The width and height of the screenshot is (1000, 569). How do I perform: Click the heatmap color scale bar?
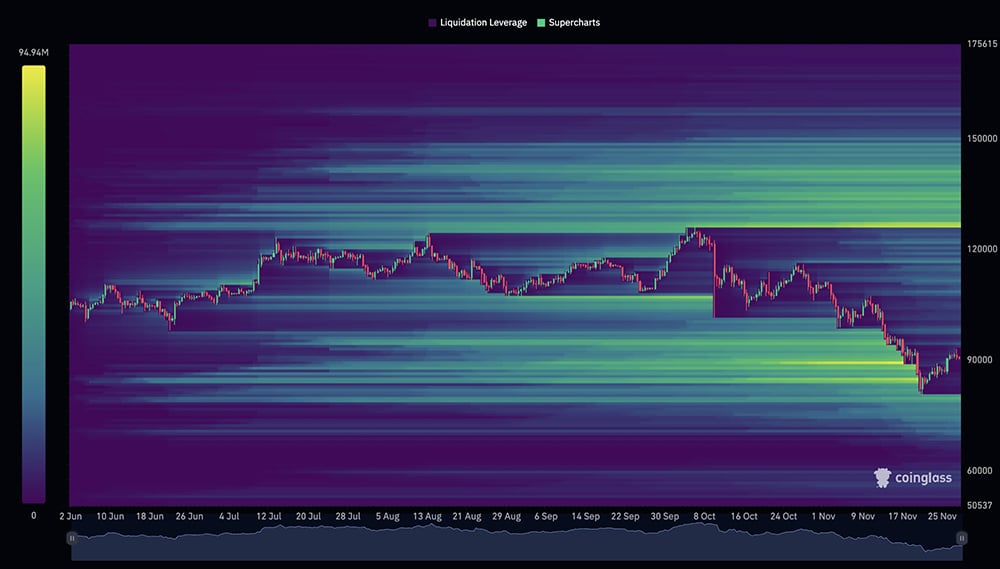click(x=34, y=284)
